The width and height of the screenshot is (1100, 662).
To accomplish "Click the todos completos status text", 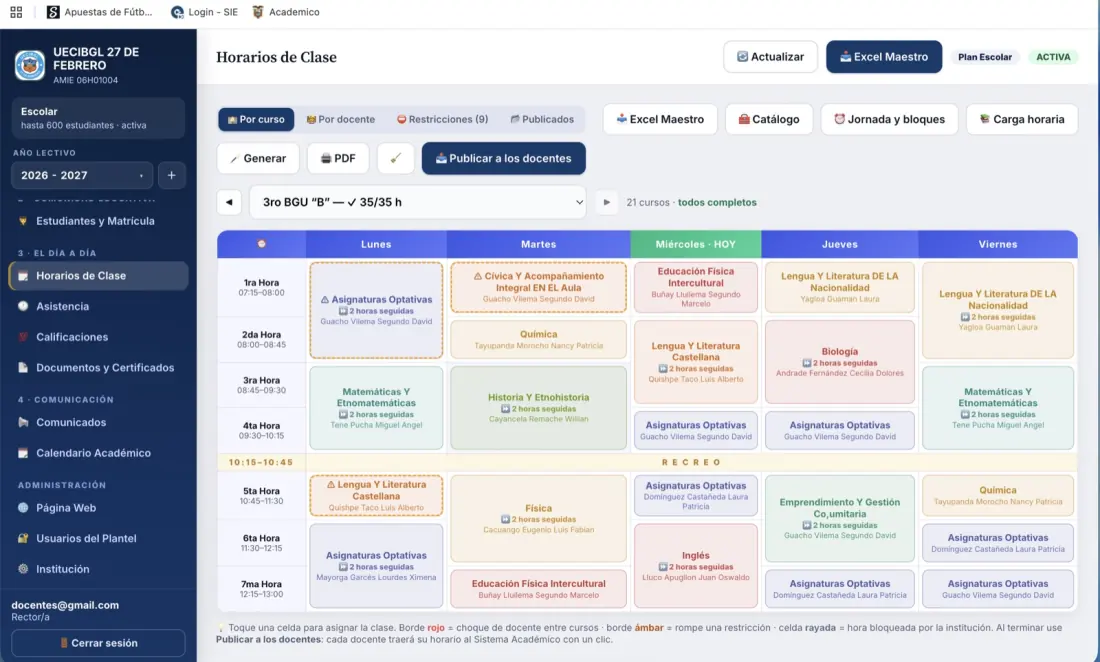I will tap(717, 202).
